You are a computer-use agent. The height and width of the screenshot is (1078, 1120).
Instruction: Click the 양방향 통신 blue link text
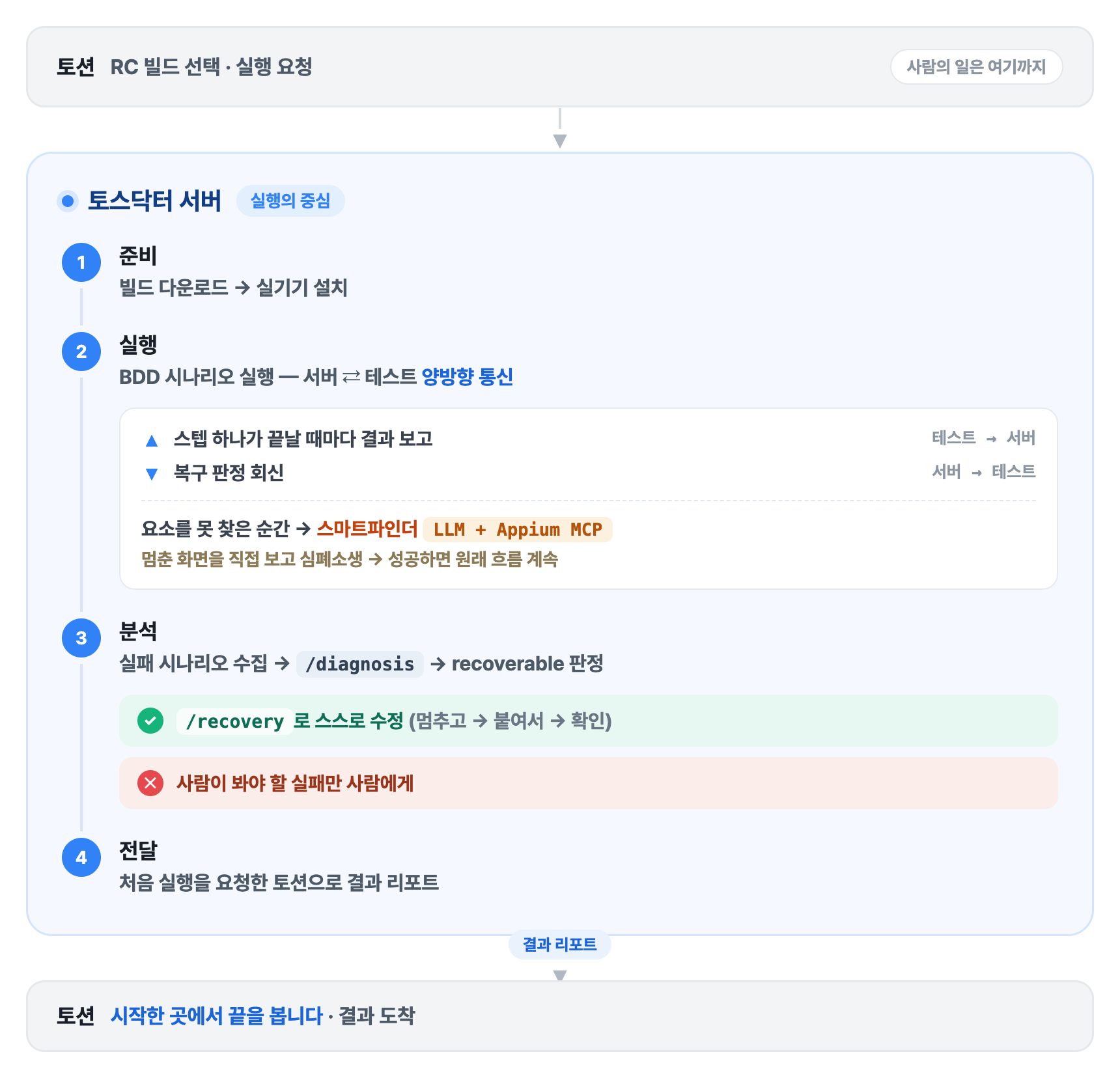[468, 376]
